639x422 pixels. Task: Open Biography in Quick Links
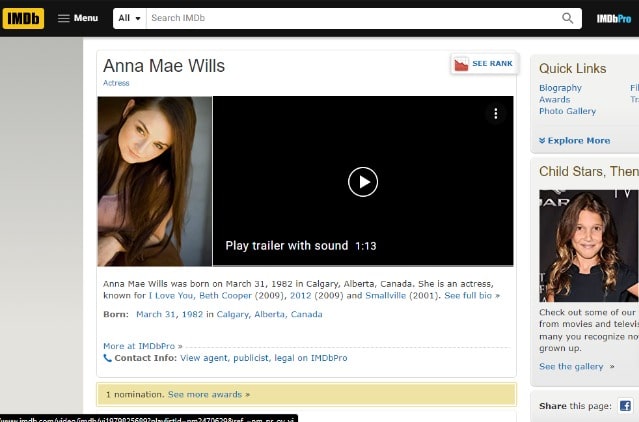coord(560,88)
